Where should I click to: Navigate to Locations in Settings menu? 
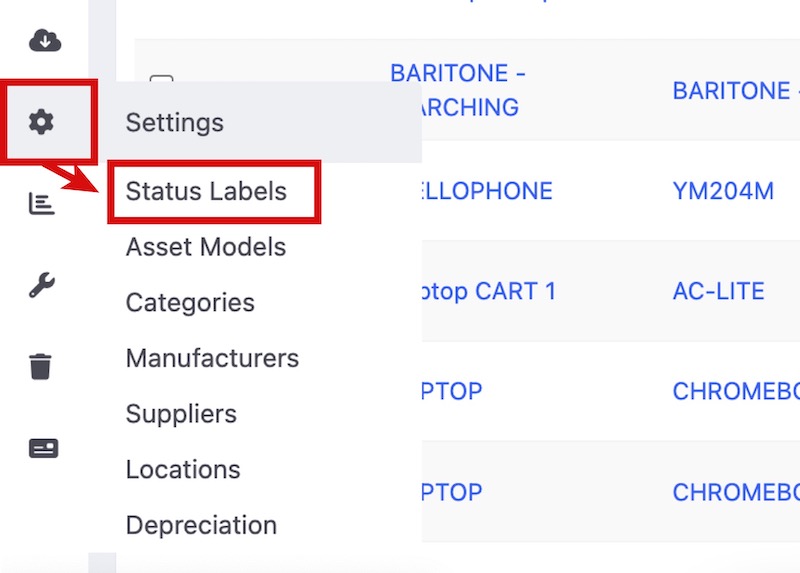(x=183, y=469)
